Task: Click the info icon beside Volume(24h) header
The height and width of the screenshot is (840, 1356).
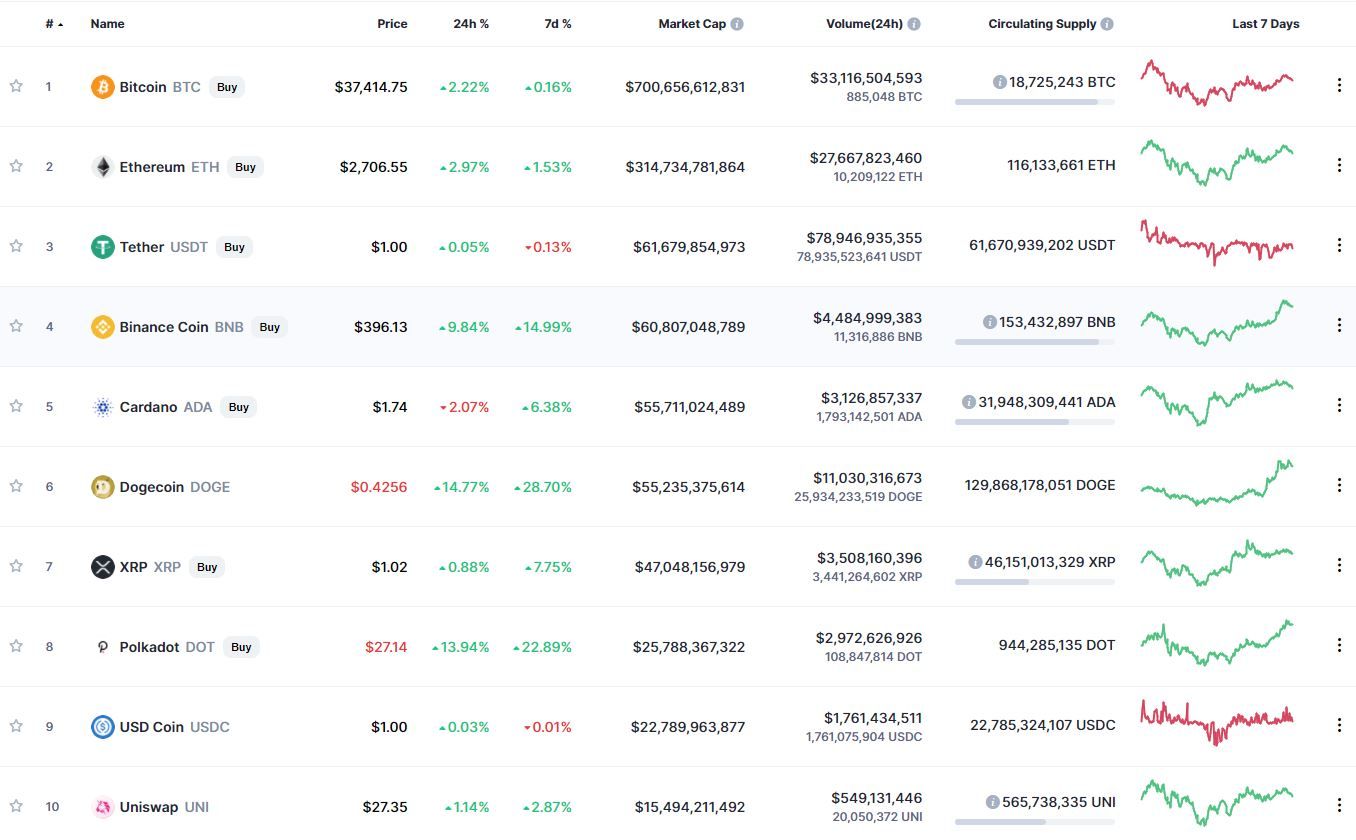Action: (x=914, y=24)
